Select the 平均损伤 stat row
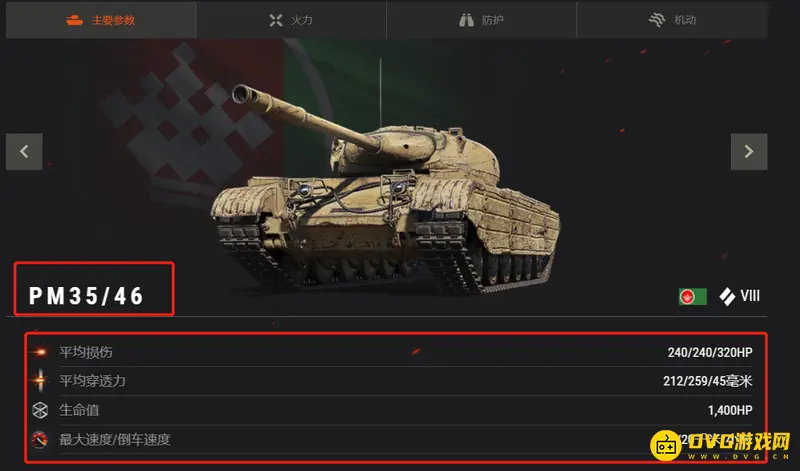Screen dimensions: 800x471 pos(392,352)
